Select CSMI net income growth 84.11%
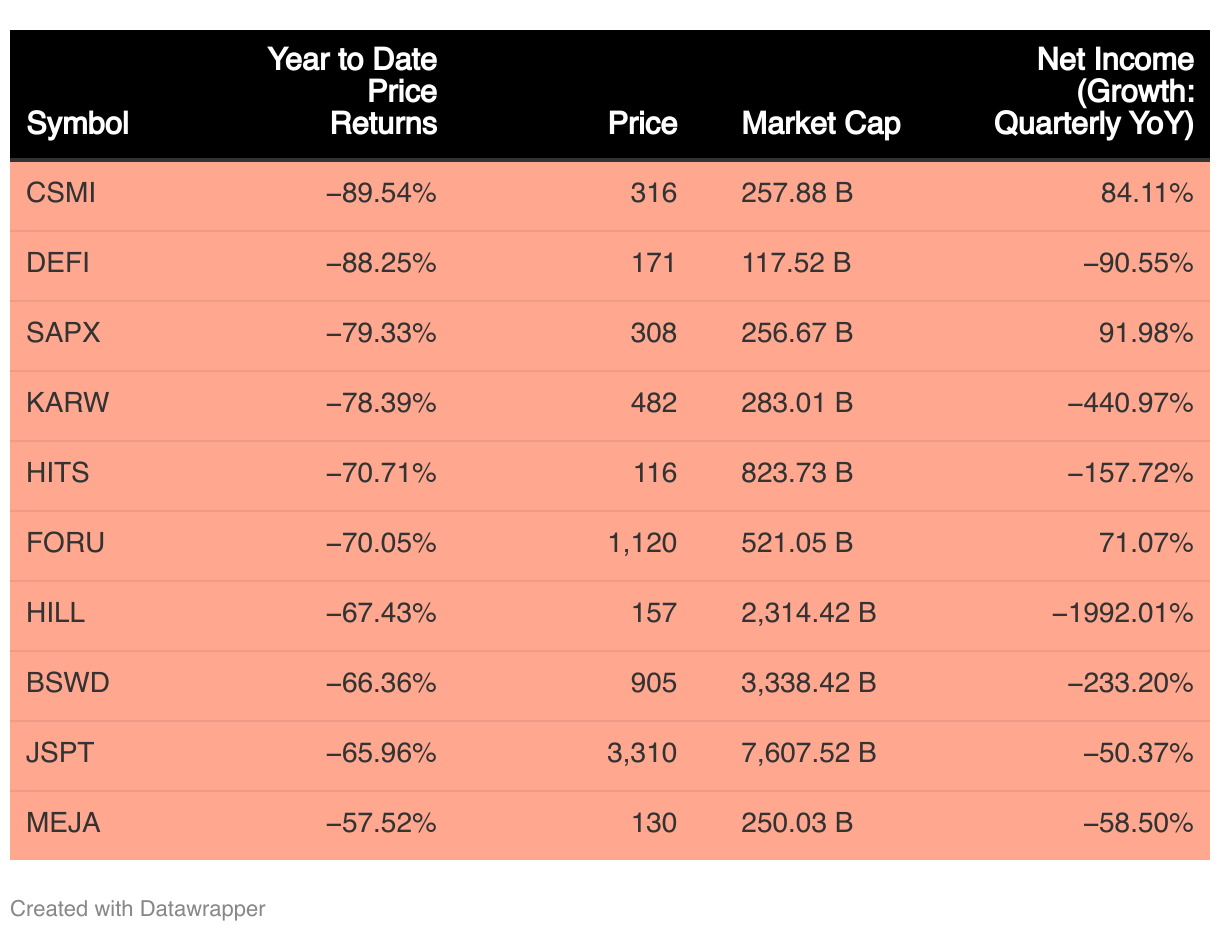1220x932 pixels. (x=1147, y=193)
